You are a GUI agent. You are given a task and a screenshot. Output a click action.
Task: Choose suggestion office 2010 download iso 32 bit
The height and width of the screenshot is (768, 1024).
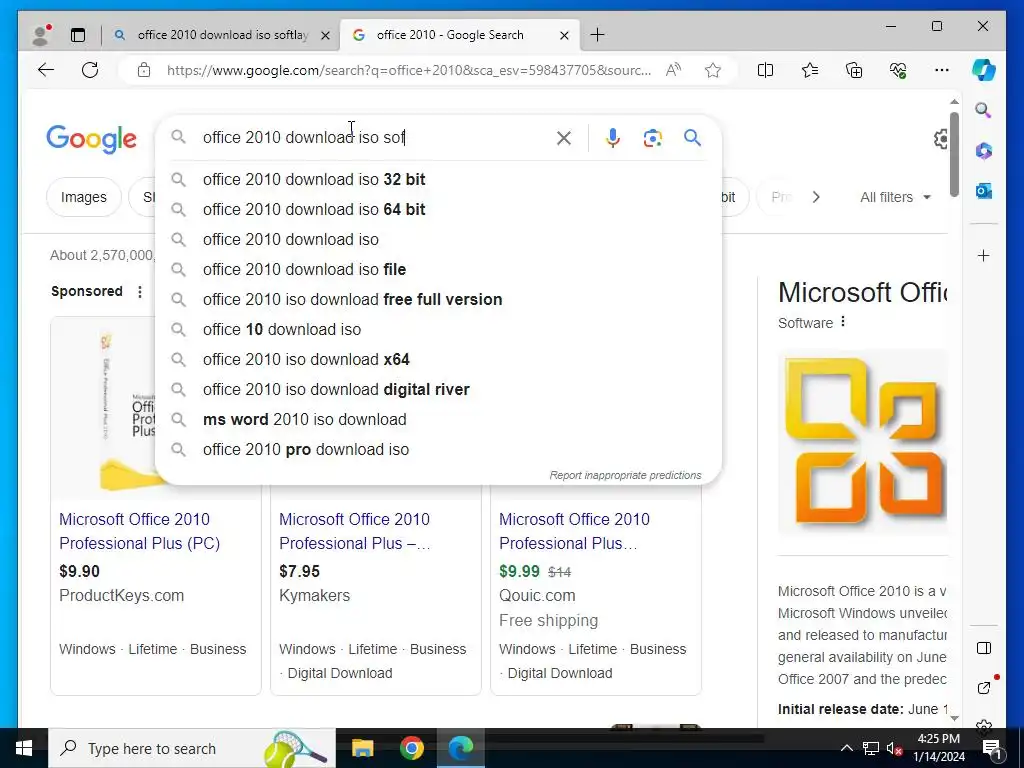[x=438, y=180]
